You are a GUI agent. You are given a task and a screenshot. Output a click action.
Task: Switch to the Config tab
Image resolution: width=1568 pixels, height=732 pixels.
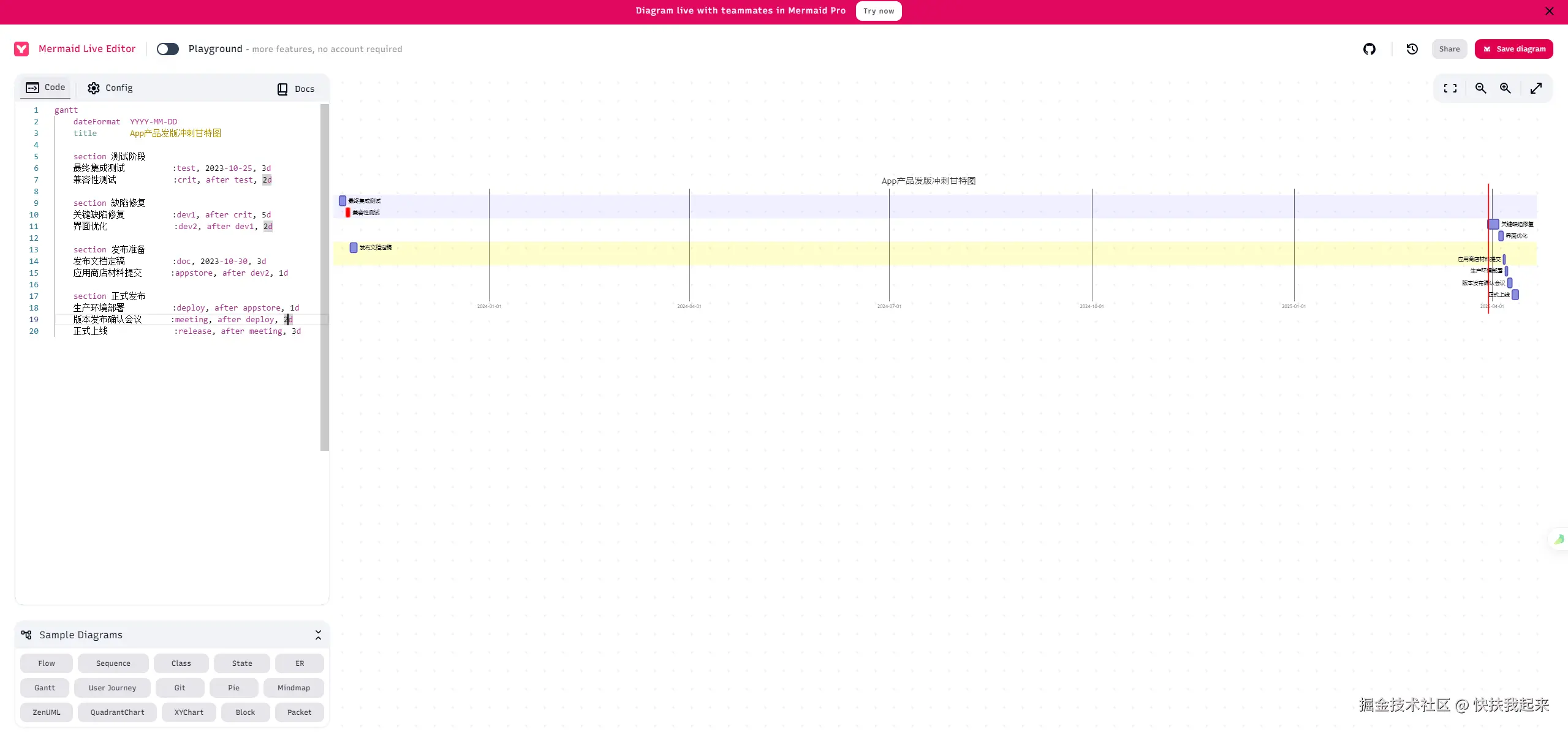[110, 88]
